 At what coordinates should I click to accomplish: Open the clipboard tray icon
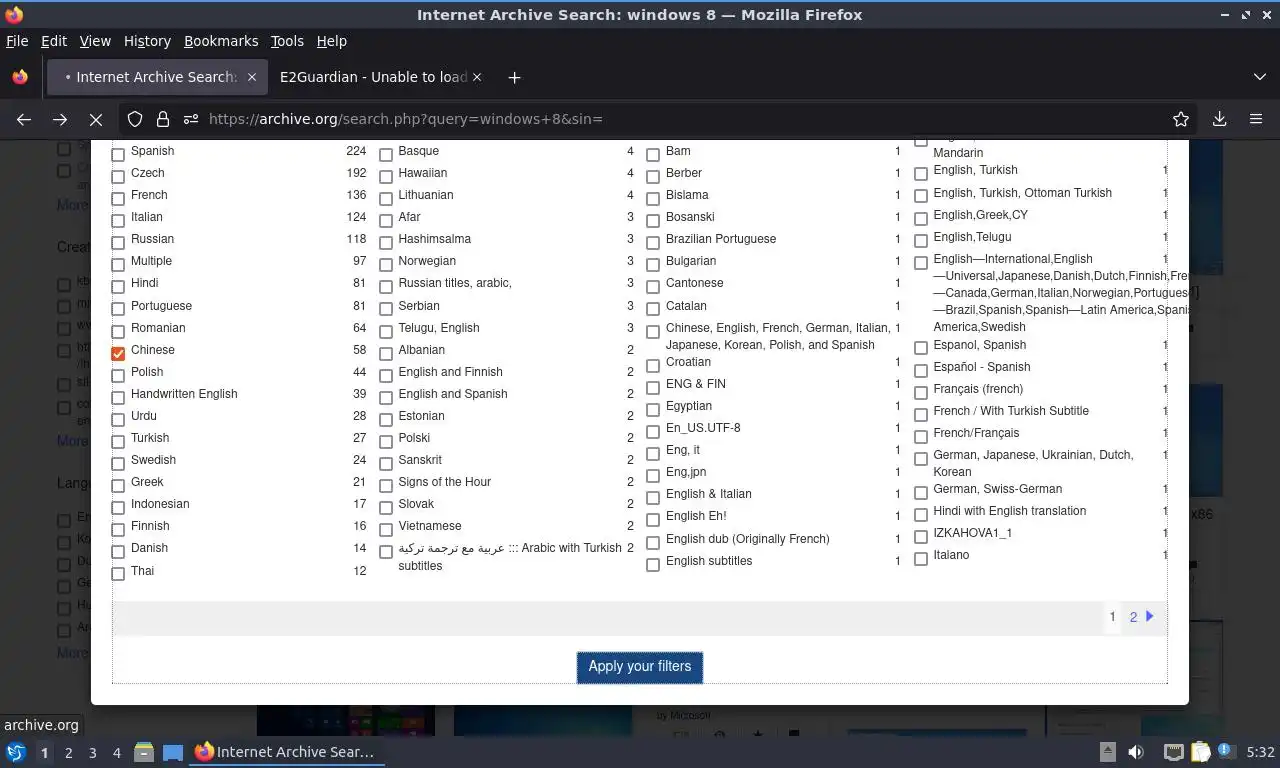click(x=1201, y=752)
